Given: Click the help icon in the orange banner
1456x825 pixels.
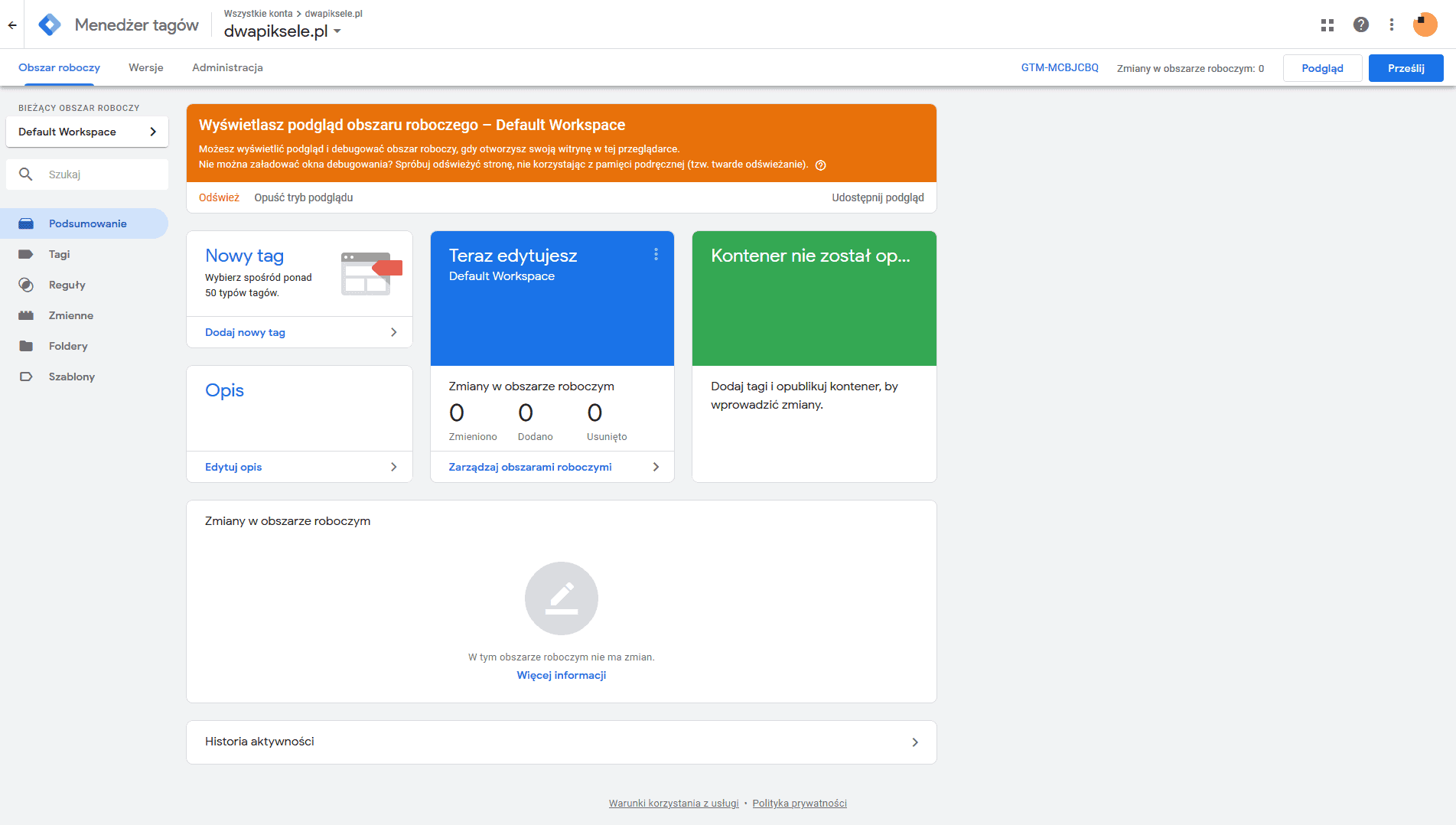Looking at the screenshot, I should [820, 165].
